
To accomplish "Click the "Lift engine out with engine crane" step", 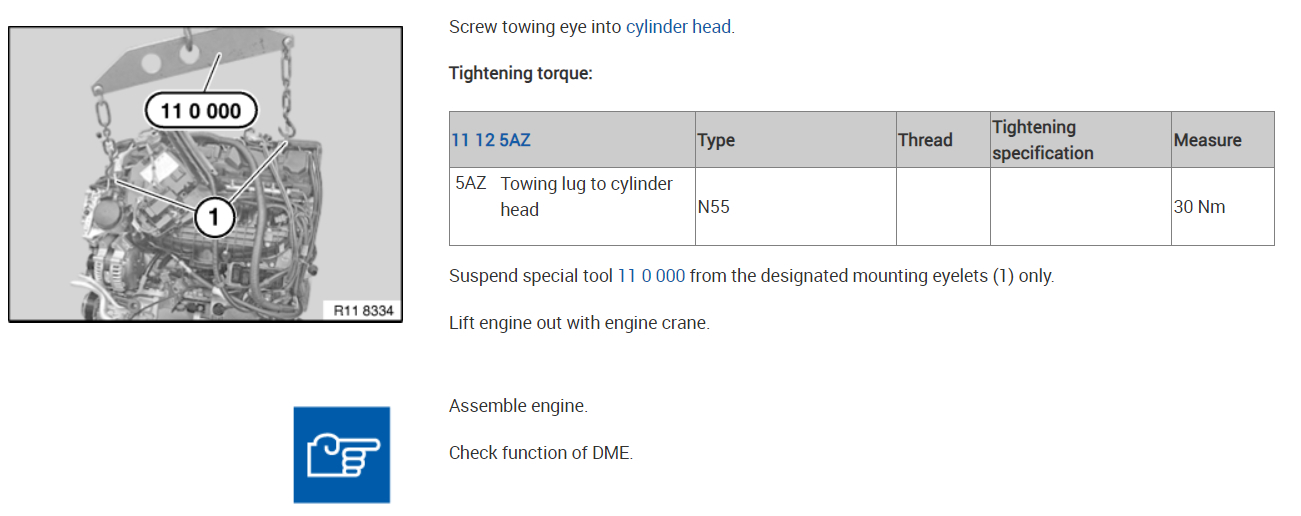I will (579, 323).
